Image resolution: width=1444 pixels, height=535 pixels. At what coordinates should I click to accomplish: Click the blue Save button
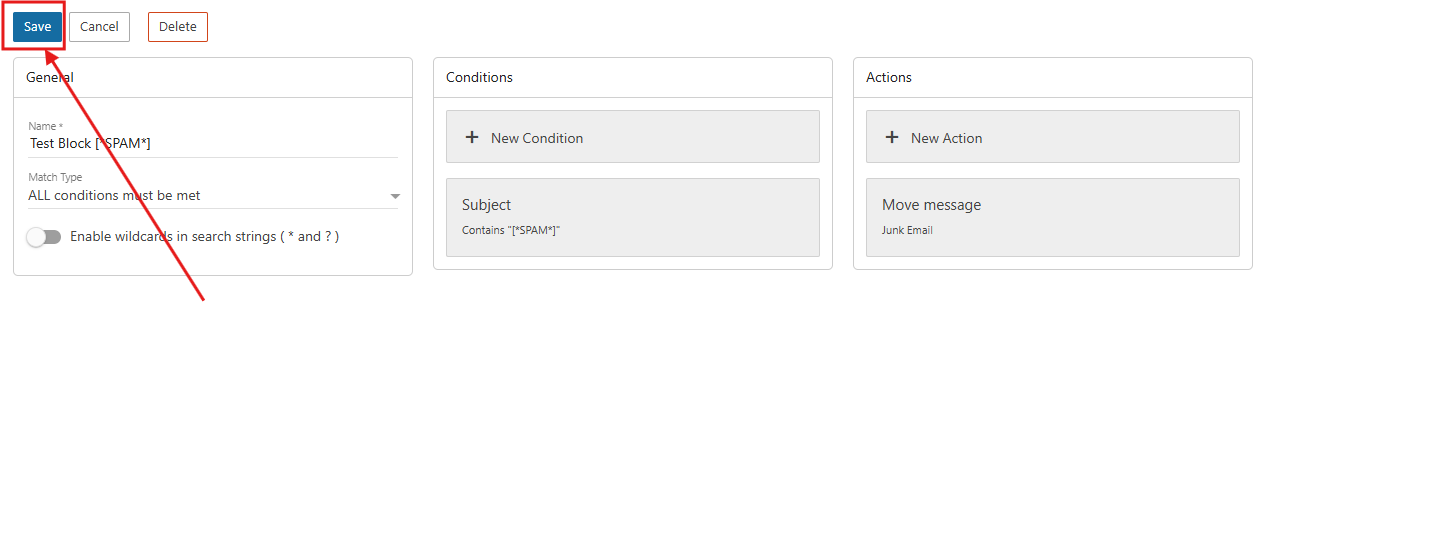point(37,27)
